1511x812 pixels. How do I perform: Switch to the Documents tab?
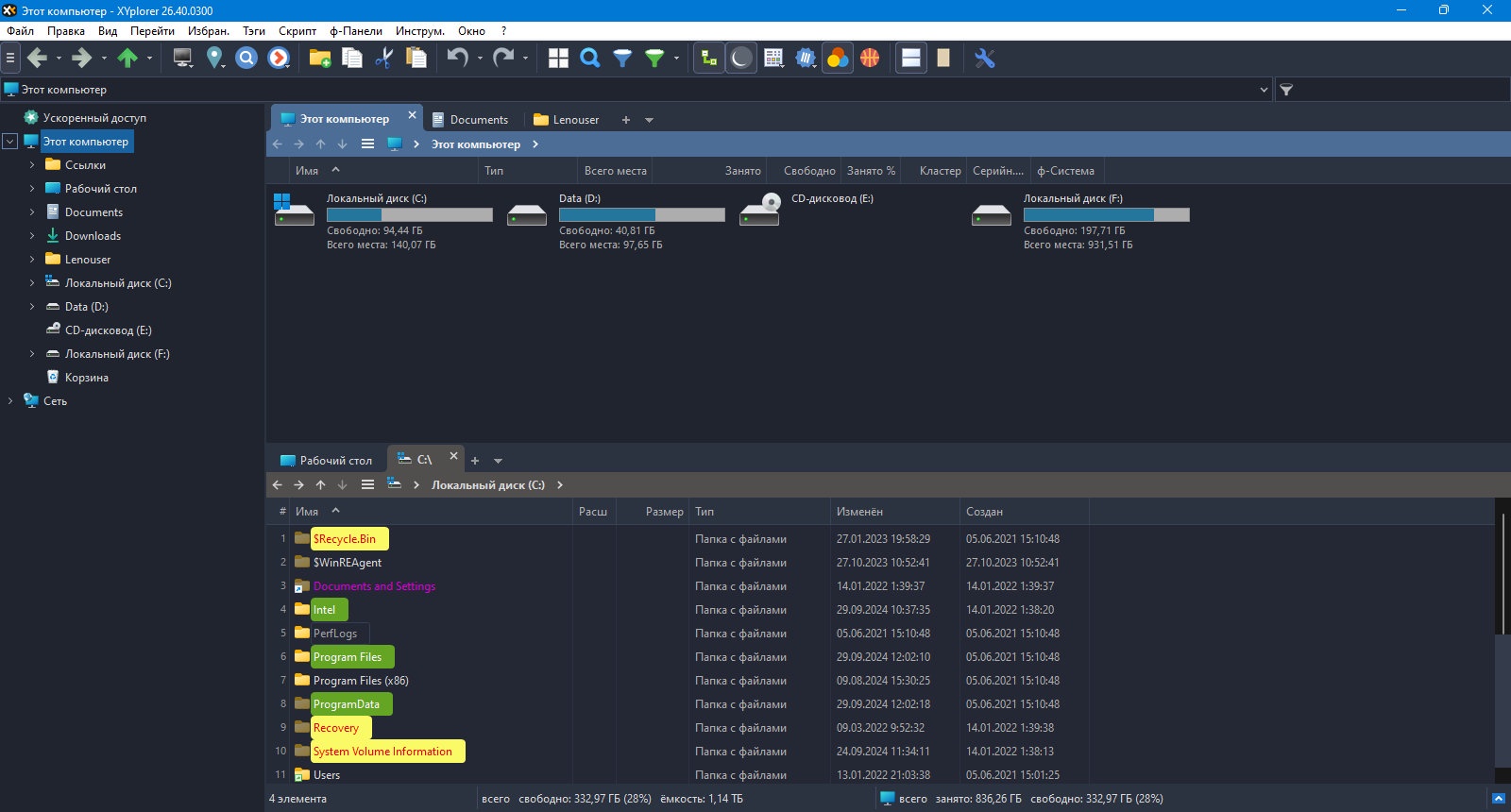point(470,120)
